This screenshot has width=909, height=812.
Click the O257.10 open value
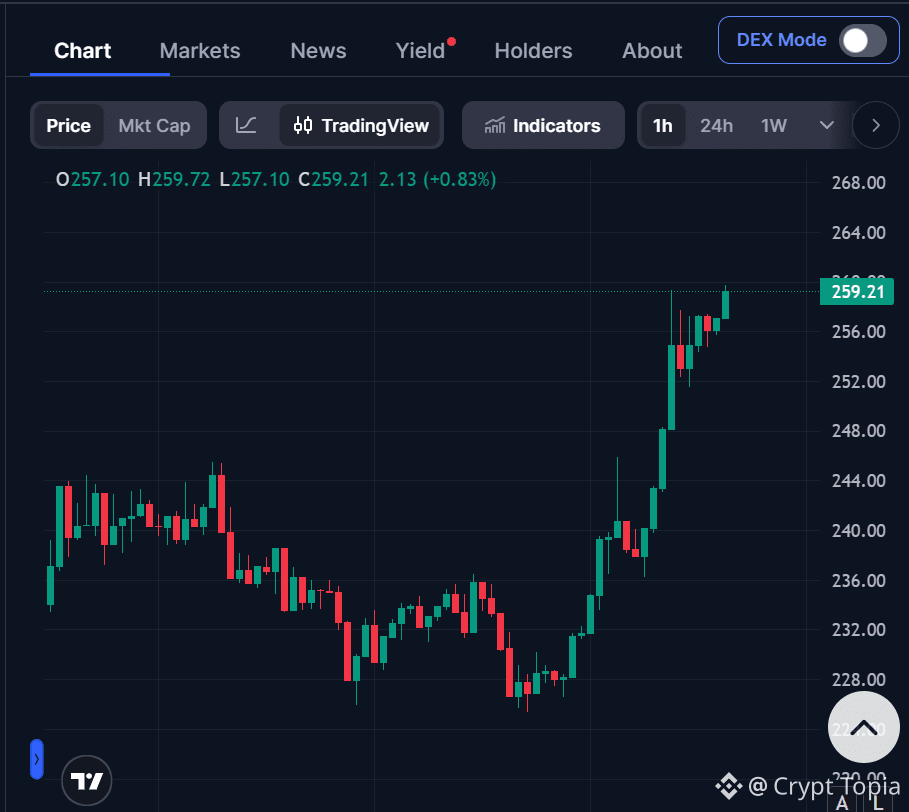(x=92, y=180)
